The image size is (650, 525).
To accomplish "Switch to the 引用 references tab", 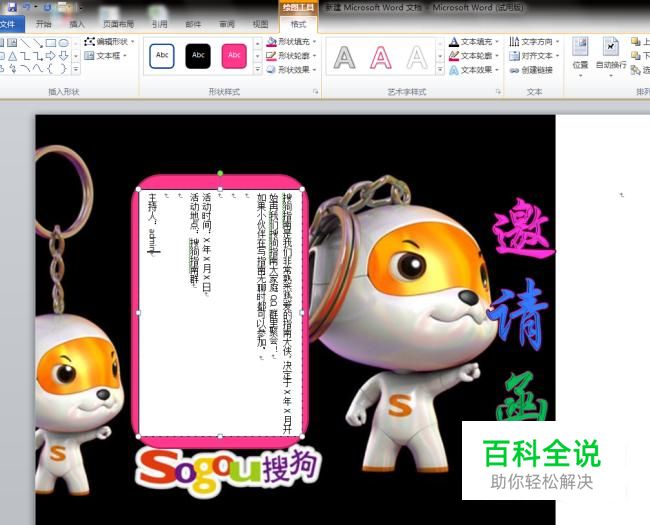I will tap(160, 24).
